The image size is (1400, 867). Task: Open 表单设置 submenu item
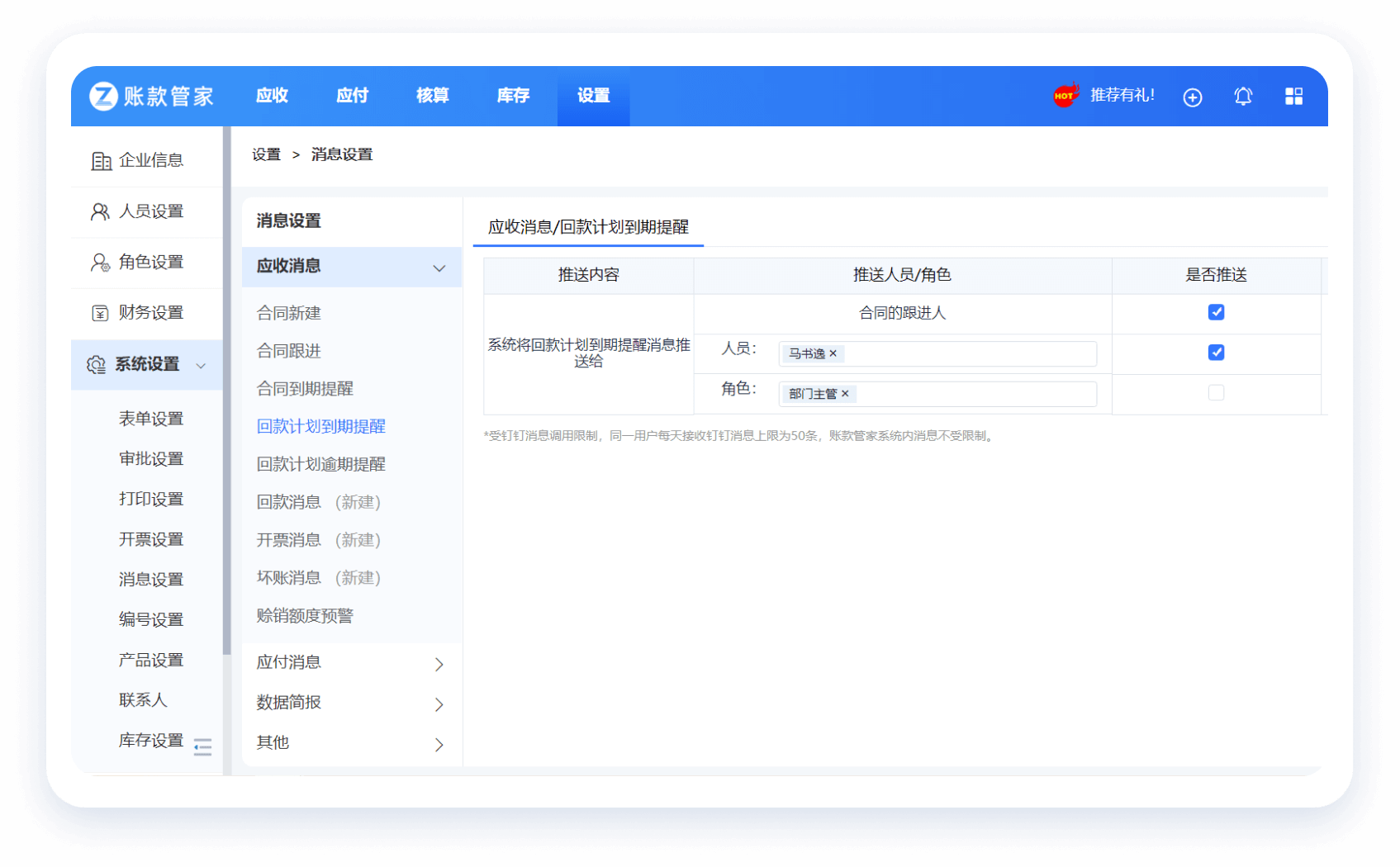point(151,419)
